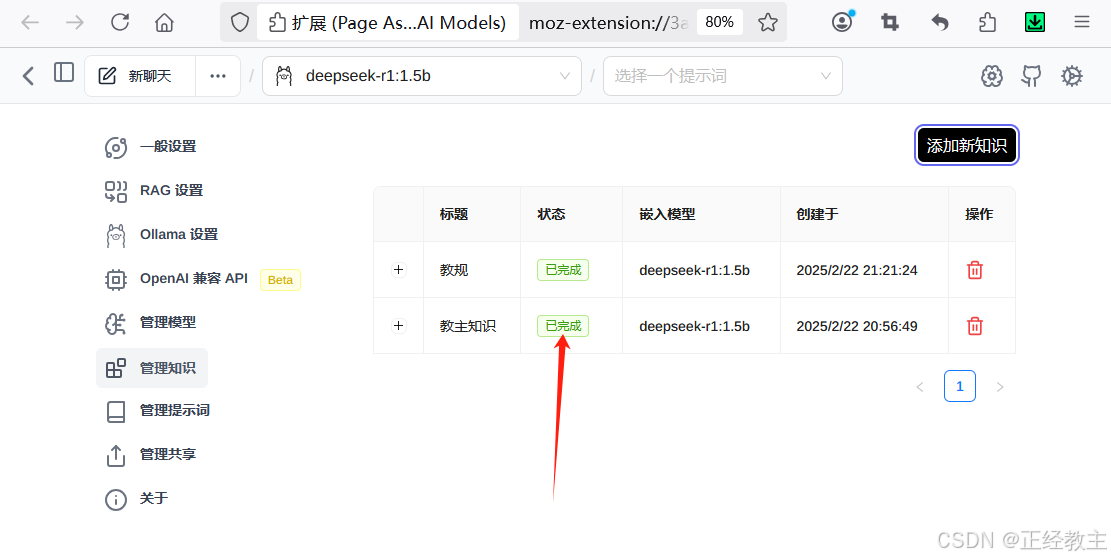Screen dimensions: 1111x560
Task: Go back with browser back arrow
Action: point(30,23)
